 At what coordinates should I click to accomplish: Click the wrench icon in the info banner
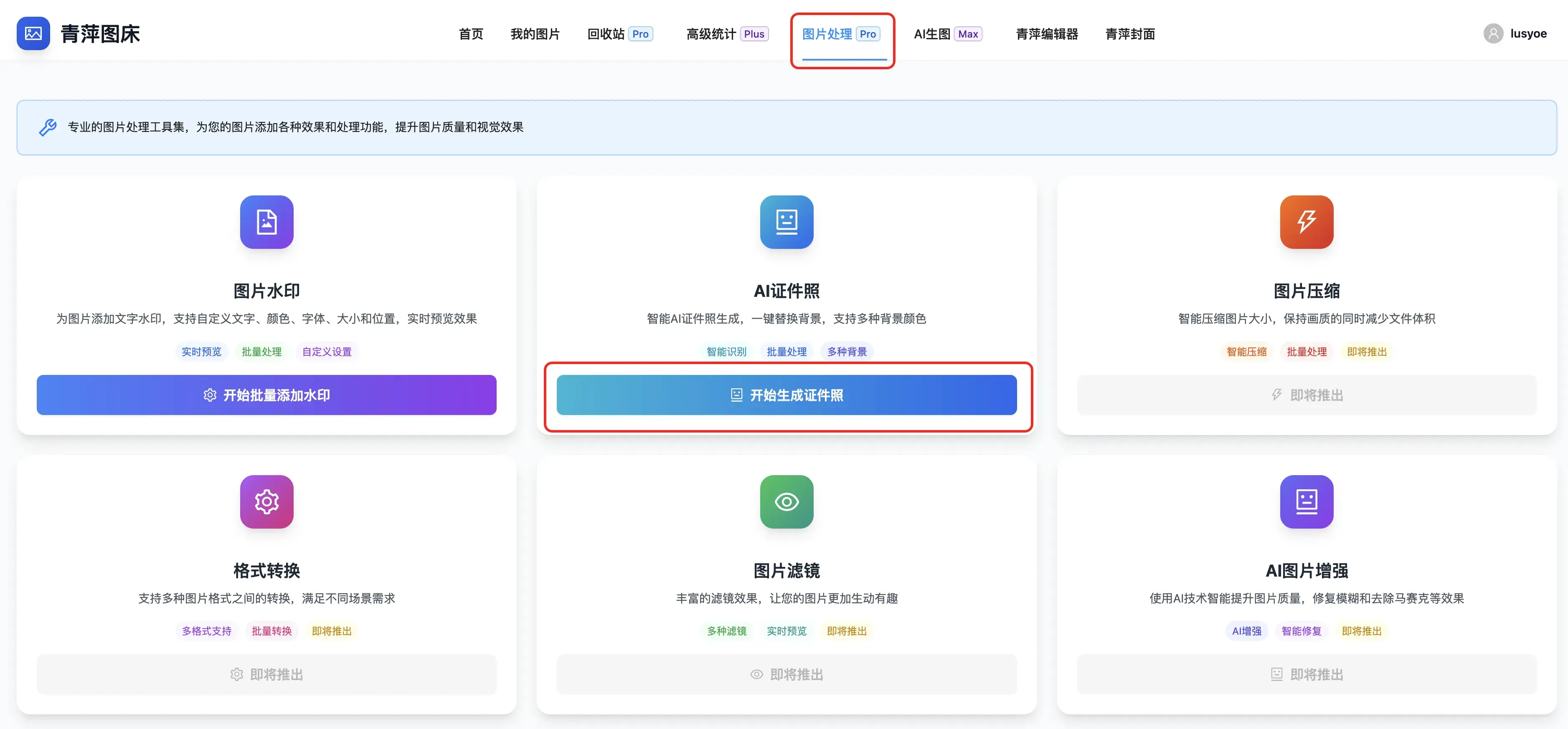point(48,127)
